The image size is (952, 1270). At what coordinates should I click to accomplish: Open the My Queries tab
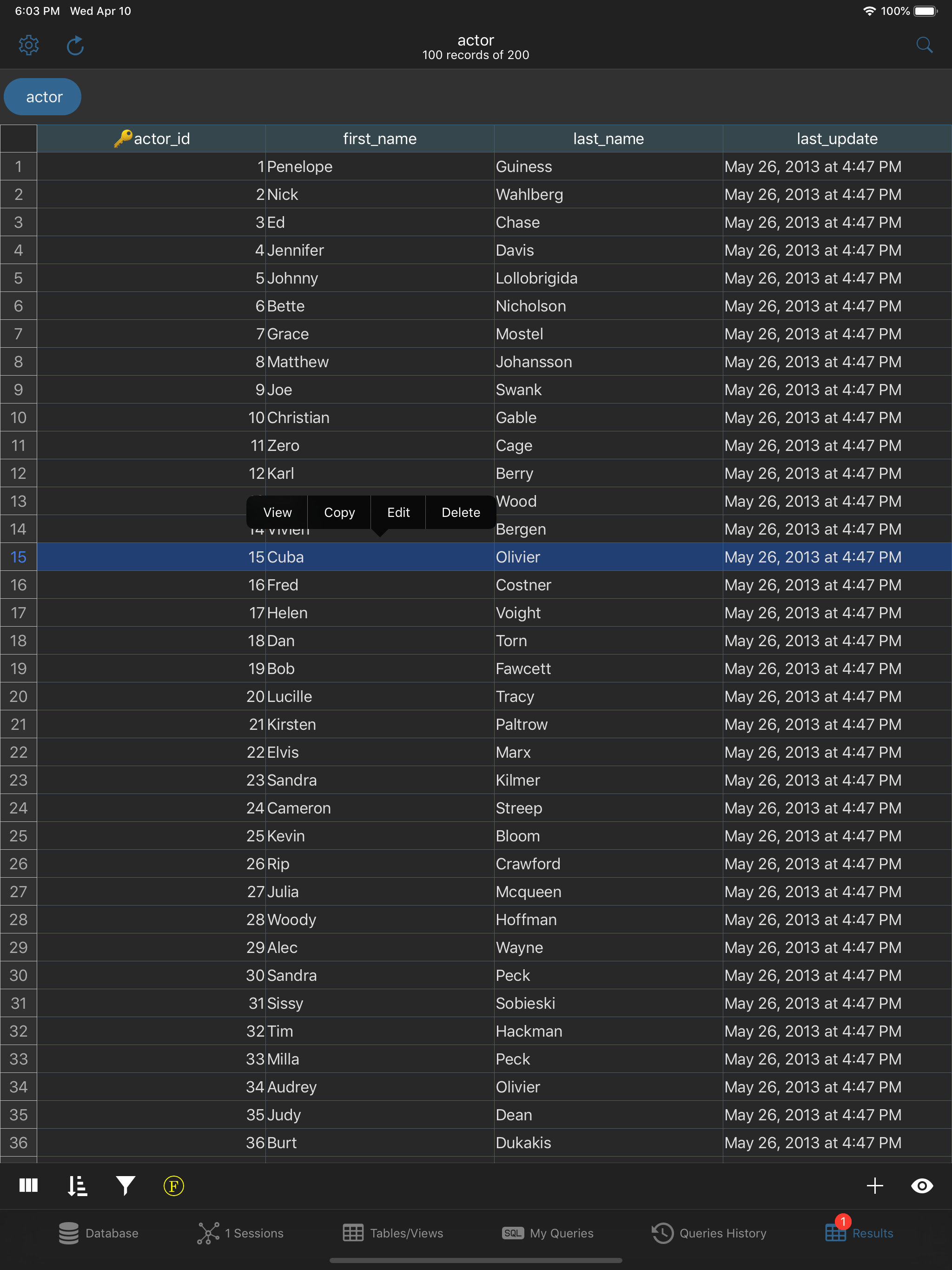(547, 1233)
